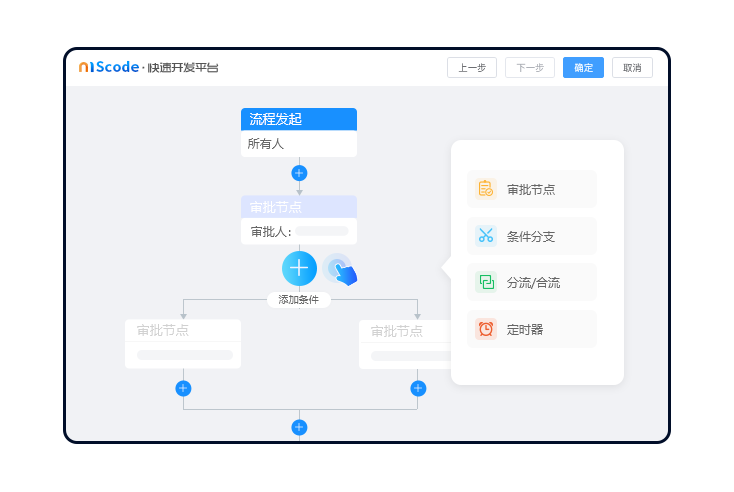Click the 审批人 approver input field
This screenshot has height=492, width=734.
coord(321,231)
